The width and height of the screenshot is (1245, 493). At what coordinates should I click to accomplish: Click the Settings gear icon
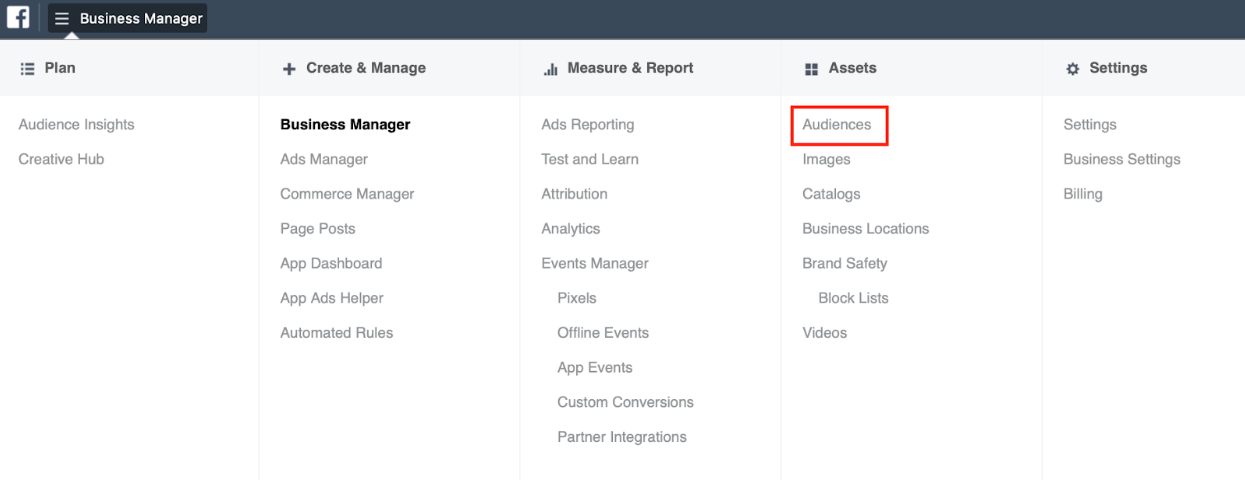click(x=1073, y=69)
